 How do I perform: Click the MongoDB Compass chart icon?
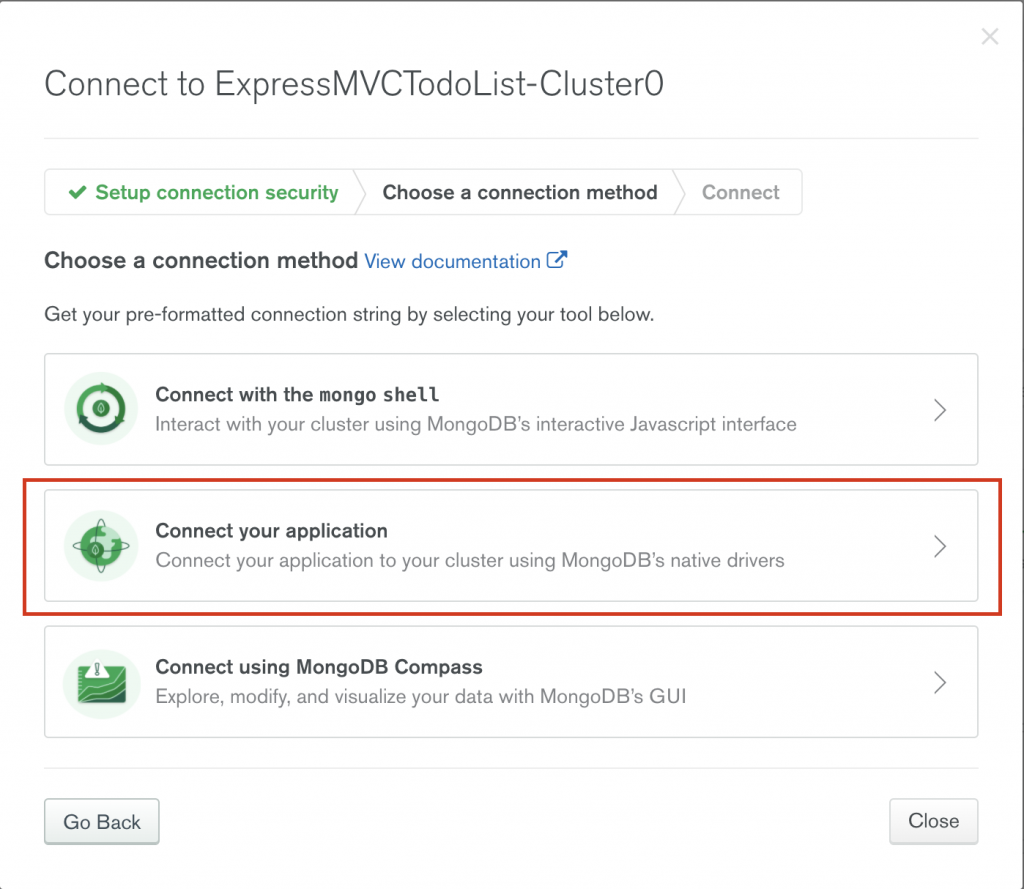[101, 683]
